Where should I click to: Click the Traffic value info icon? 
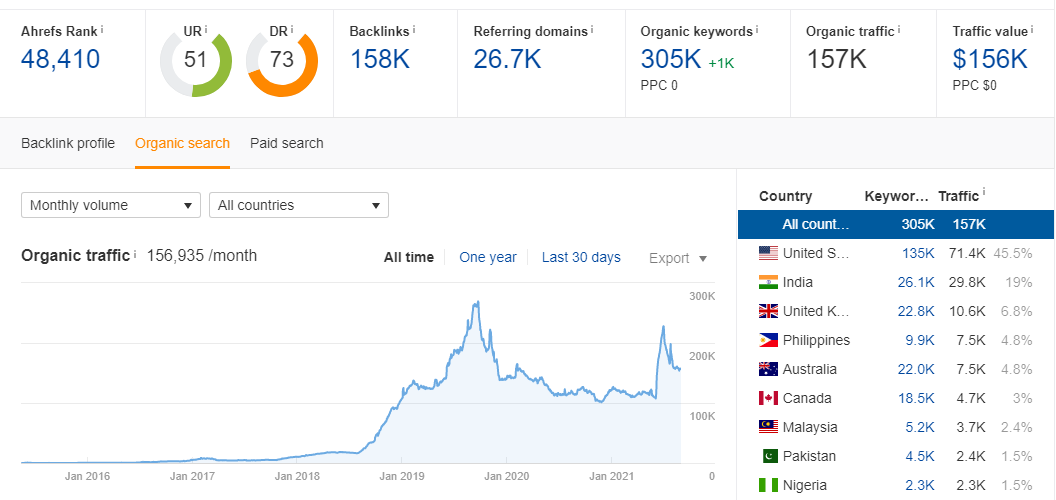(x=1032, y=29)
